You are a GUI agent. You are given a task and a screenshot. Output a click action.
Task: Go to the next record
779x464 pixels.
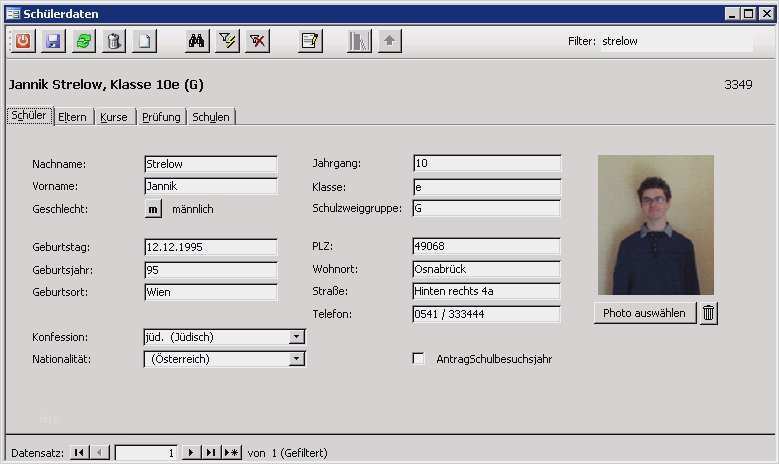point(191,453)
